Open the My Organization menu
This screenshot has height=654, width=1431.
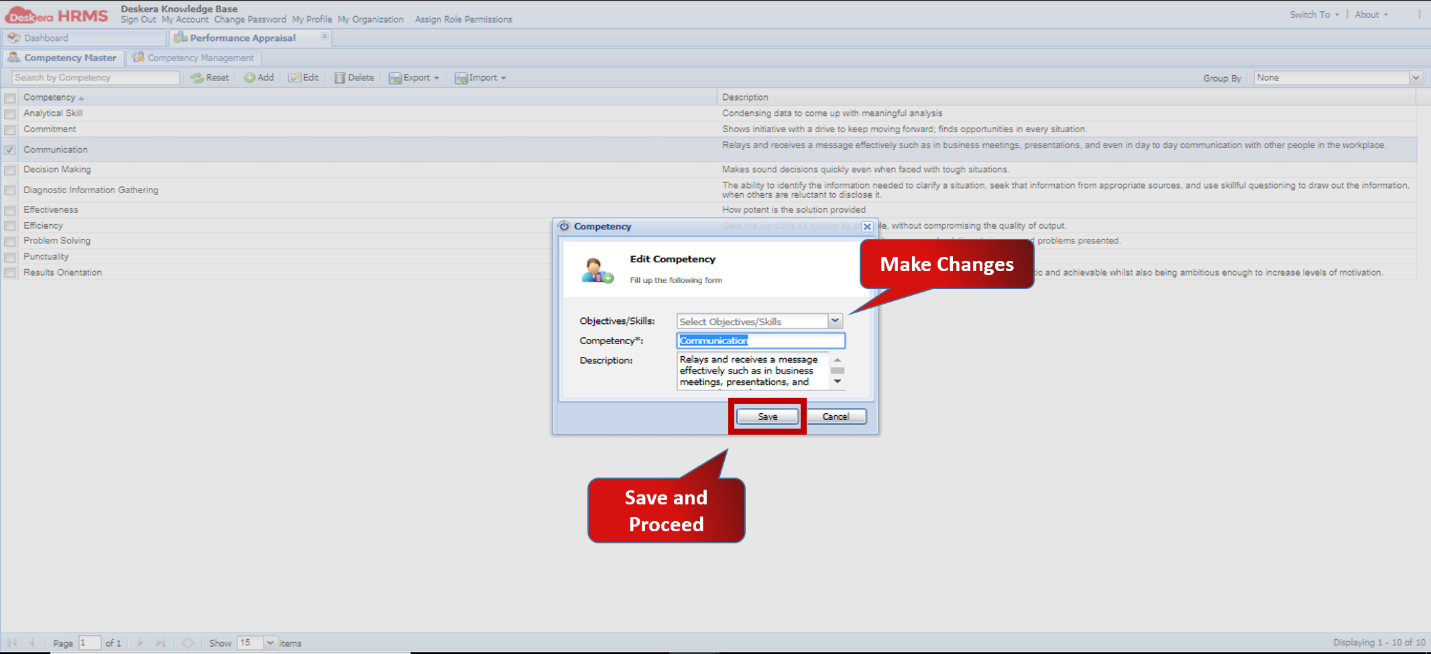click(371, 18)
